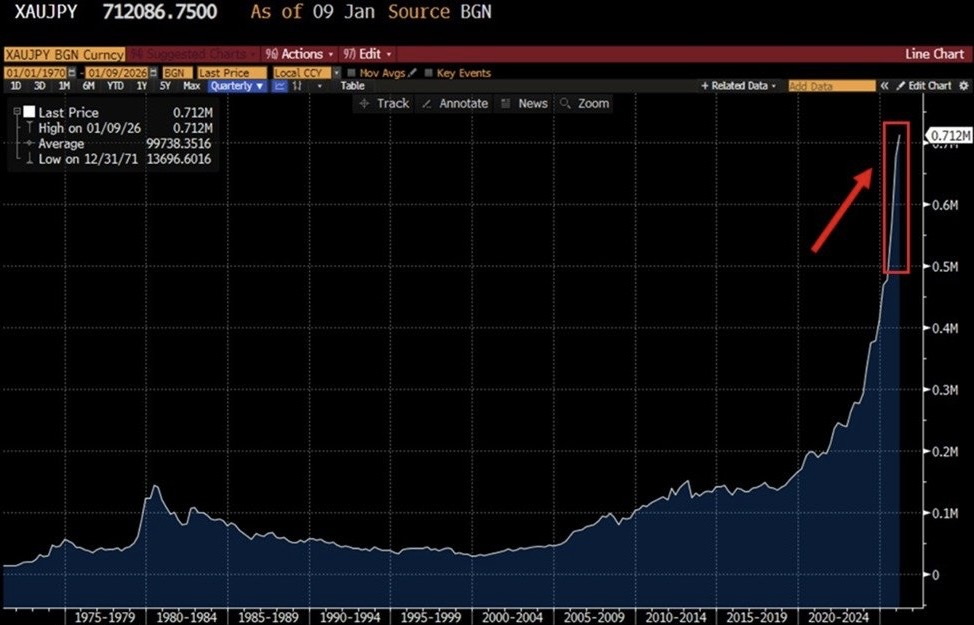Select the bar chart type icon
This screenshot has width=974, height=625.
coord(297,86)
